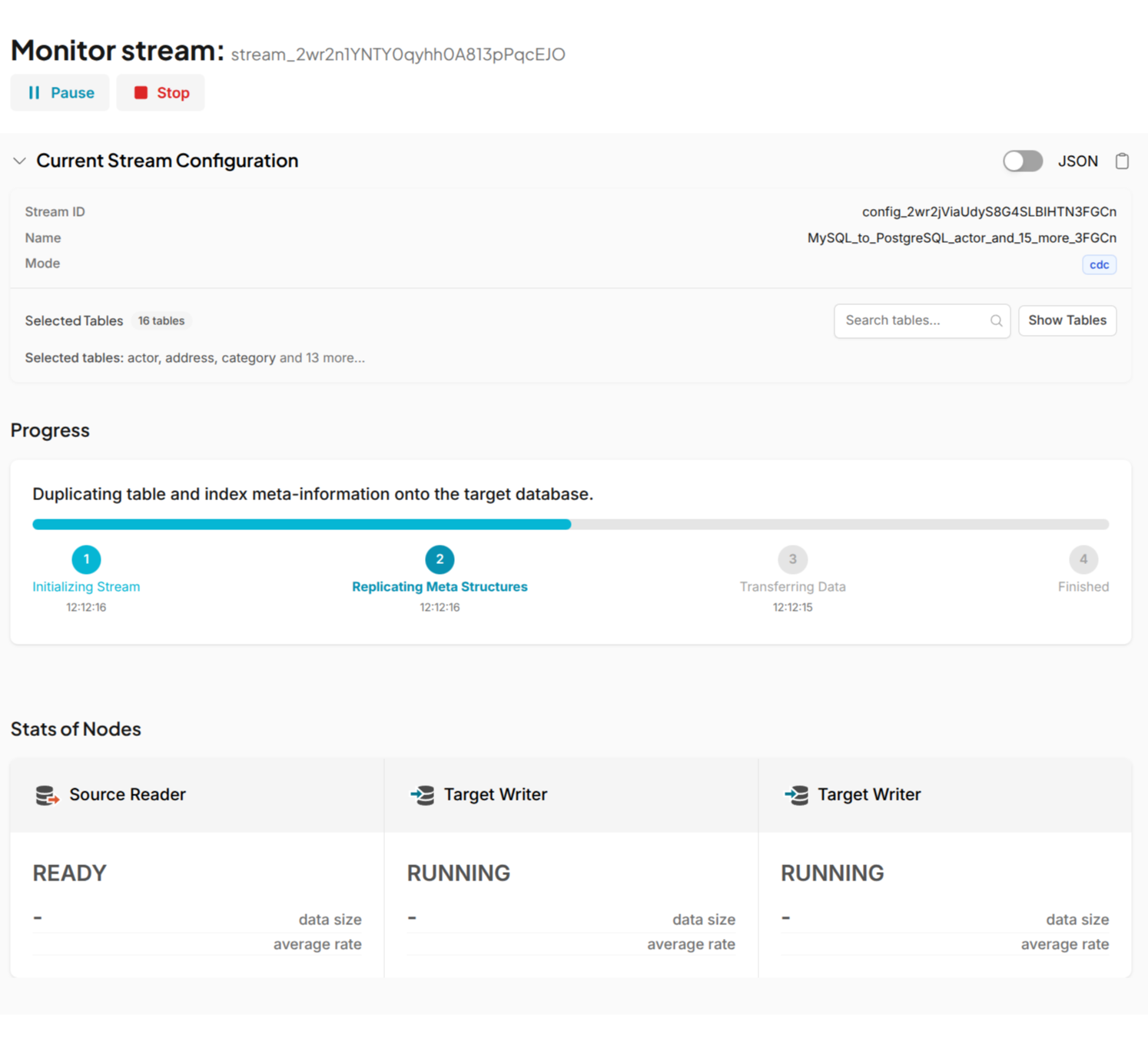The image size is (1148, 1038).
Task: Click the magnifier icon in table search
Action: [x=996, y=320]
